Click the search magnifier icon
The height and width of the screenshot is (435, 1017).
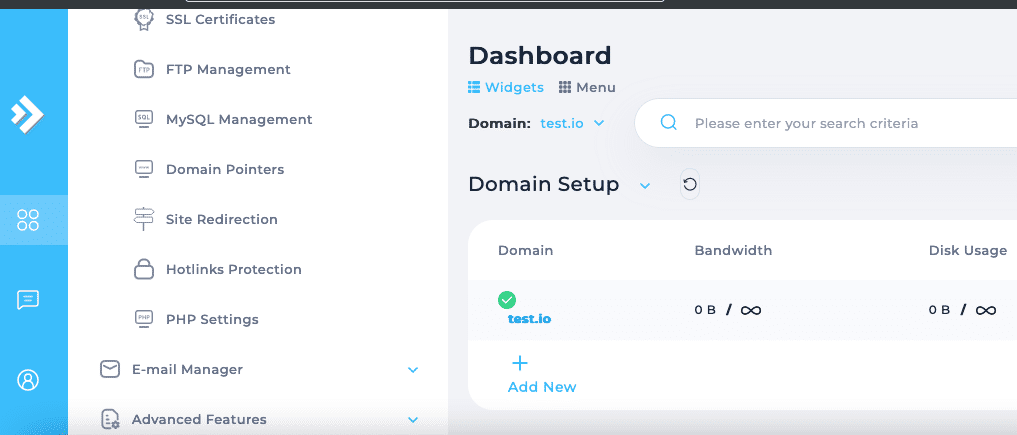(669, 123)
